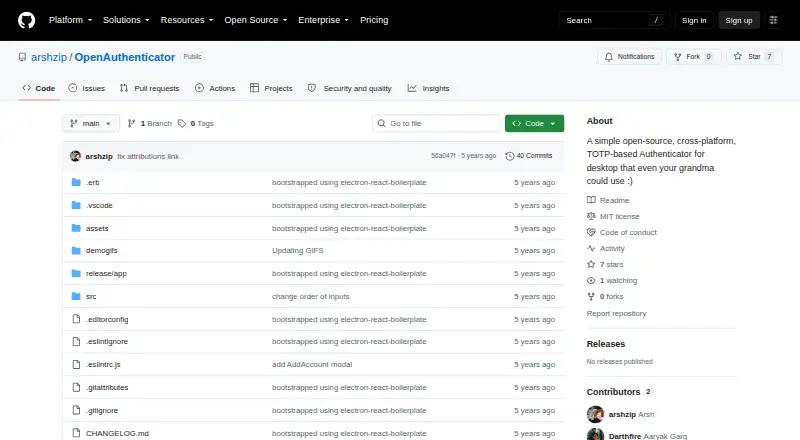Click the .gitignore file icon
Image resolution: width=800 pixels, height=440 pixels.
(76, 410)
